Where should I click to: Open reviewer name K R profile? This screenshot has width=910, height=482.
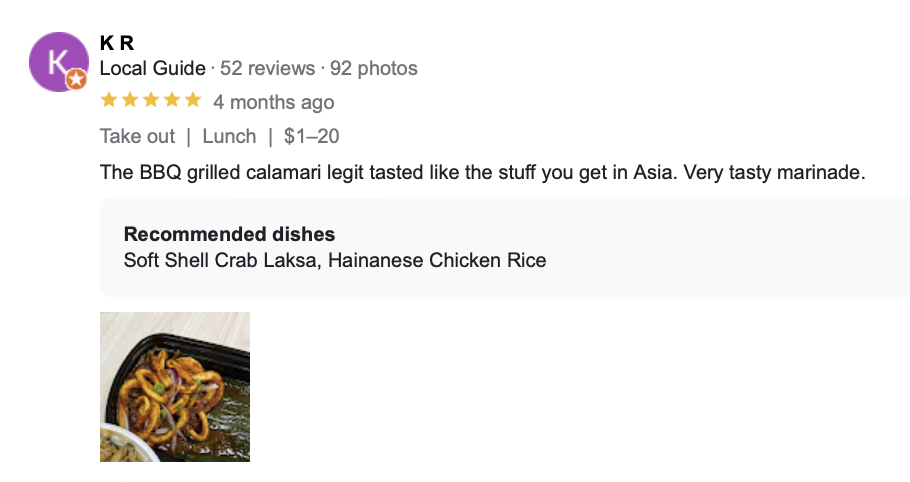117,43
